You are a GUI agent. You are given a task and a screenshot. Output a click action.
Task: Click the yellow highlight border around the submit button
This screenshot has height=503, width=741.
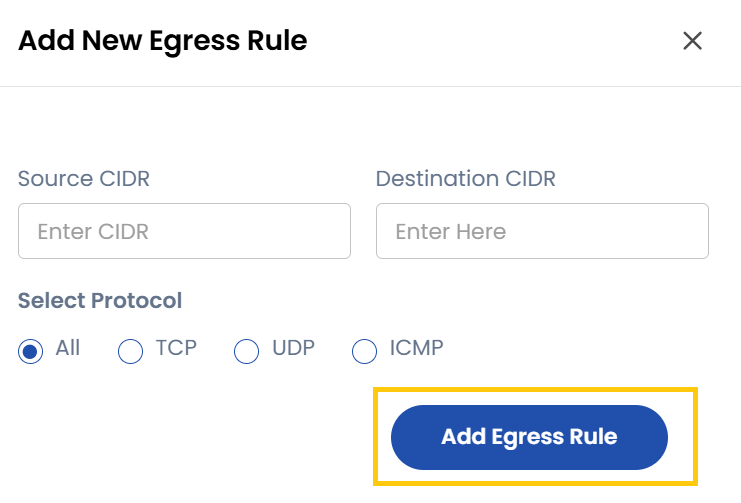click(535, 390)
